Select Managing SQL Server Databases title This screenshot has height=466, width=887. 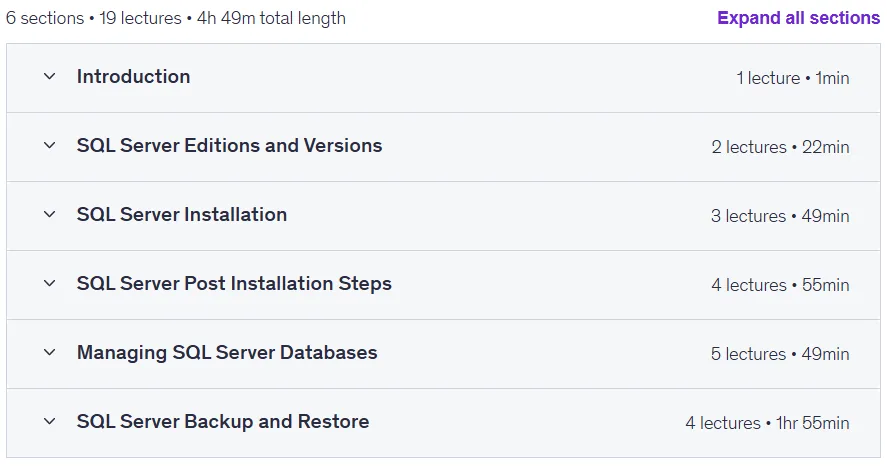(x=227, y=353)
